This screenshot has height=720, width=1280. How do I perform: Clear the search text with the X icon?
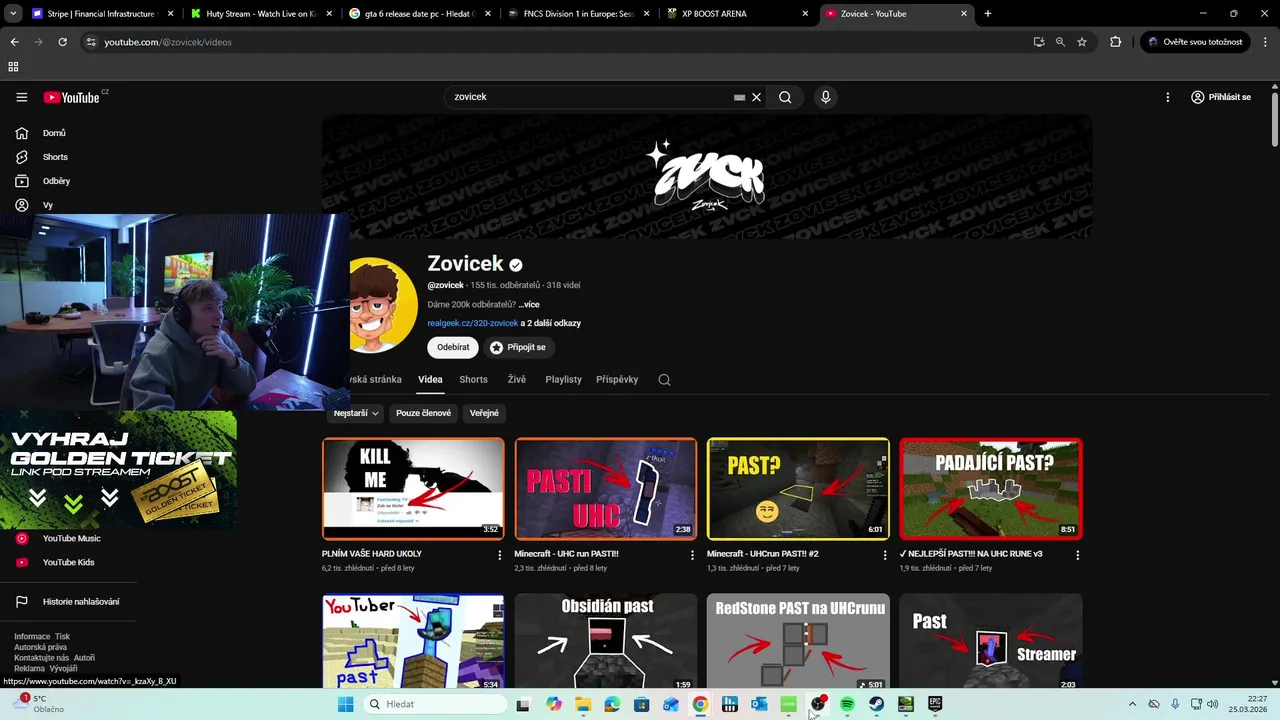pyautogui.click(x=757, y=97)
